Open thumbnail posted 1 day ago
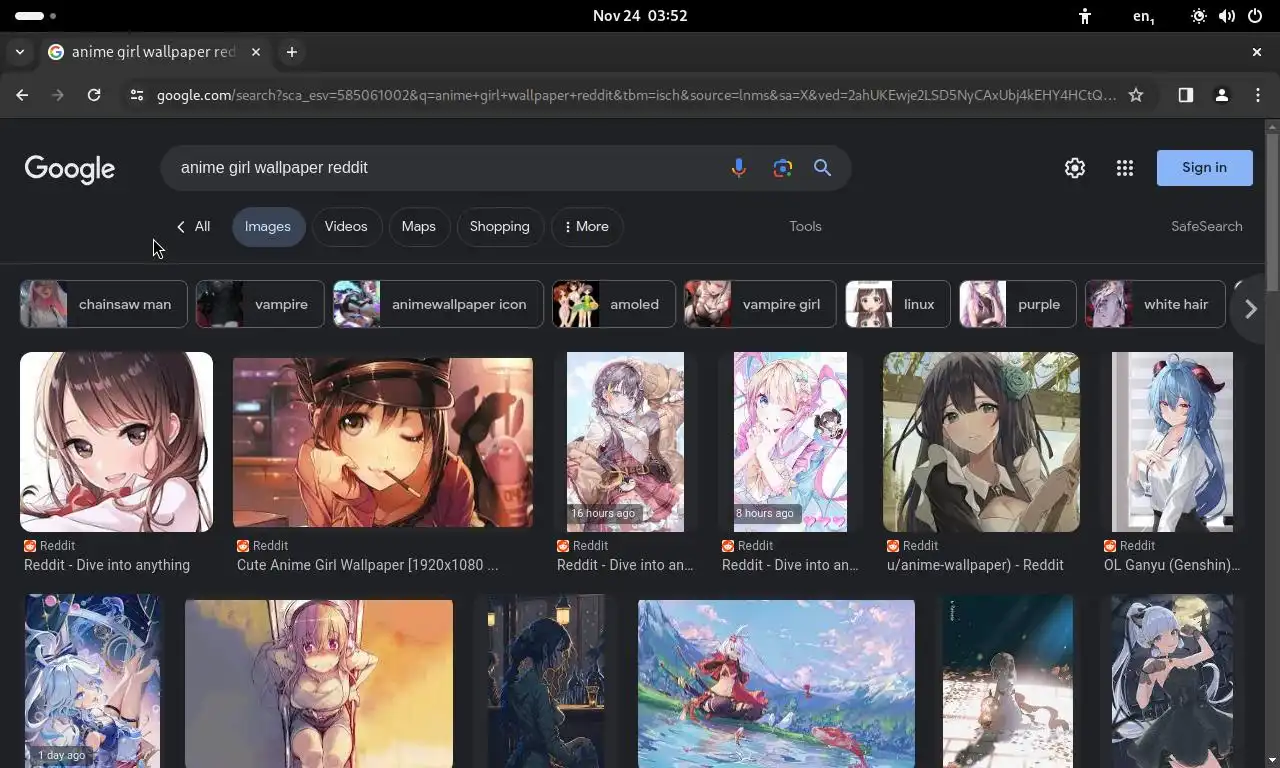Image resolution: width=1280 pixels, height=768 pixels. pyautogui.click(x=92, y=681)
